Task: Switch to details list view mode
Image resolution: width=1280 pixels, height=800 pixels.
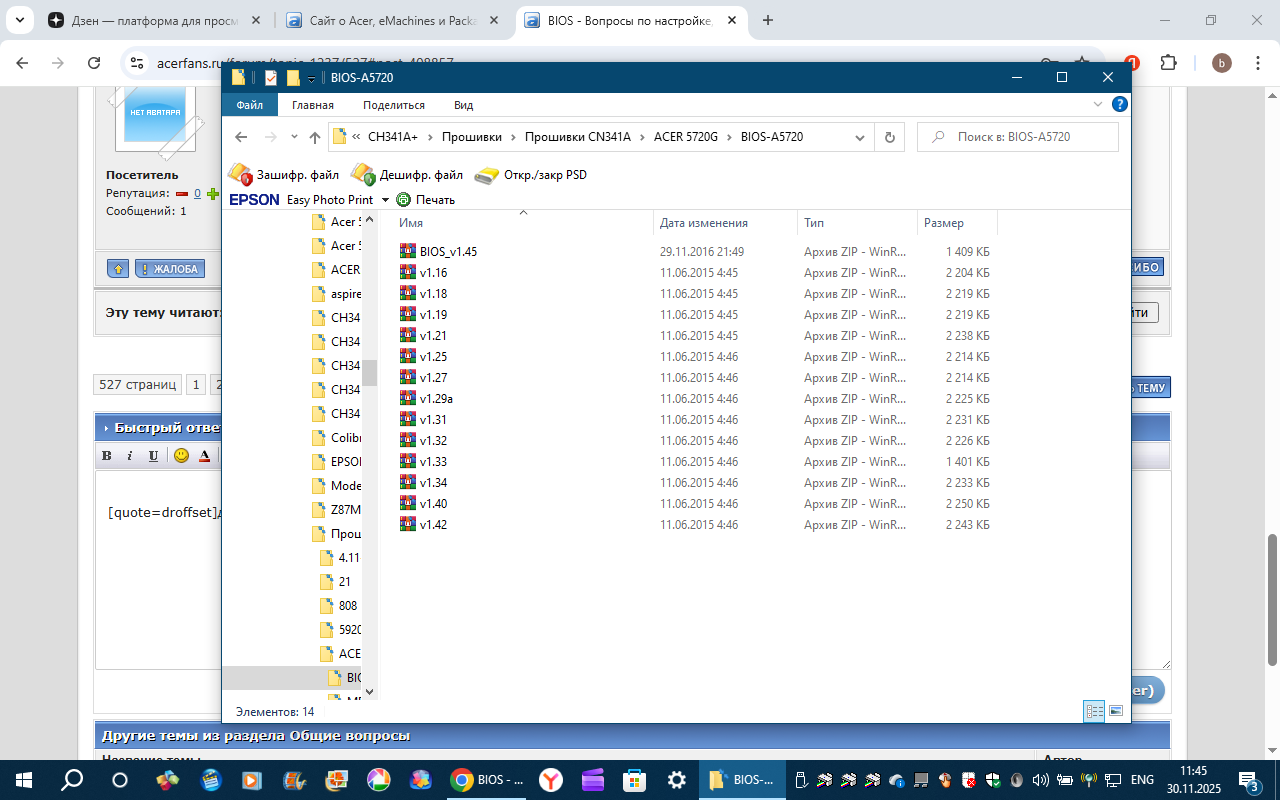Action: tap(1094, 711)
